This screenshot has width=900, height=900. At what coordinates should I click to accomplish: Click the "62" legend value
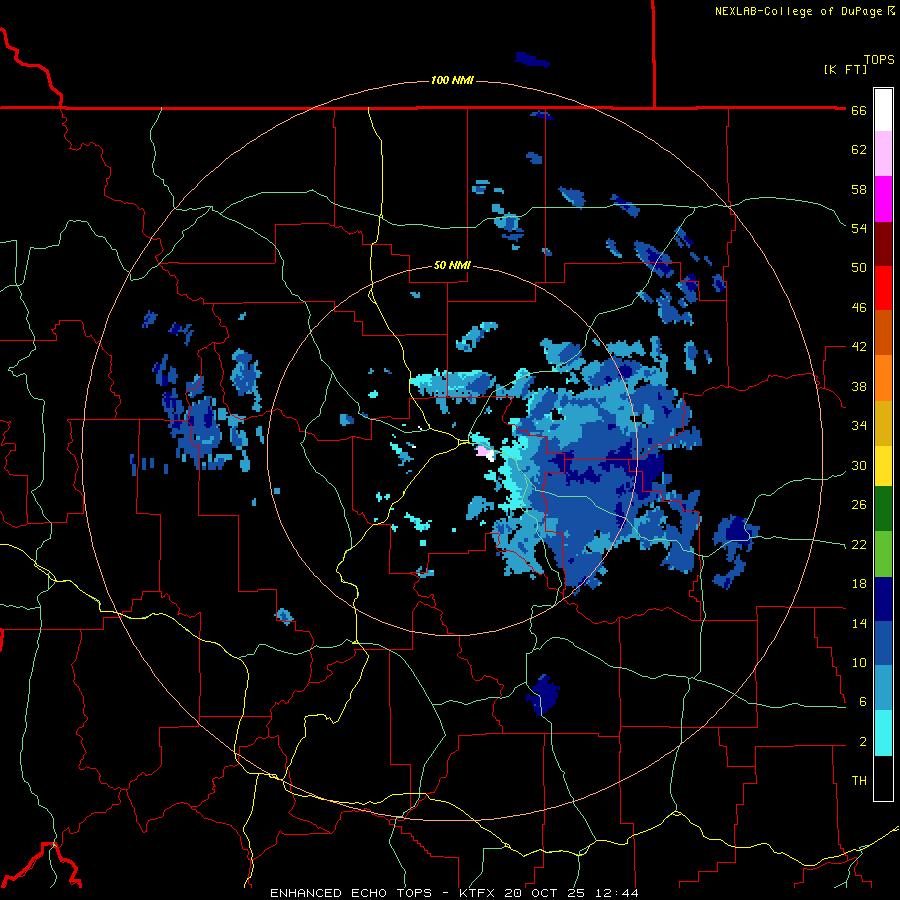(859, 150)
